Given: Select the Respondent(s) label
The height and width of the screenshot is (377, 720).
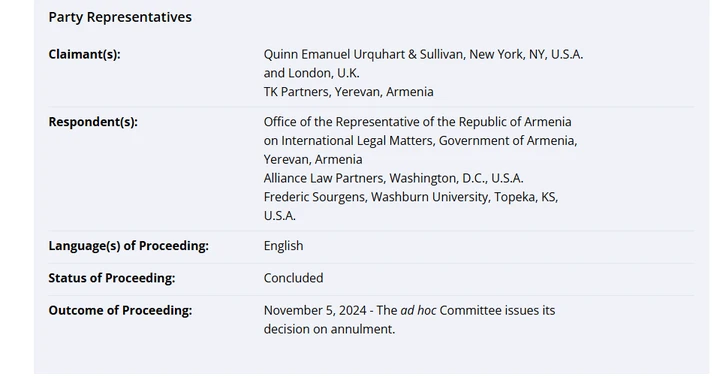Looking at the screenshot, I should point(93,122).
